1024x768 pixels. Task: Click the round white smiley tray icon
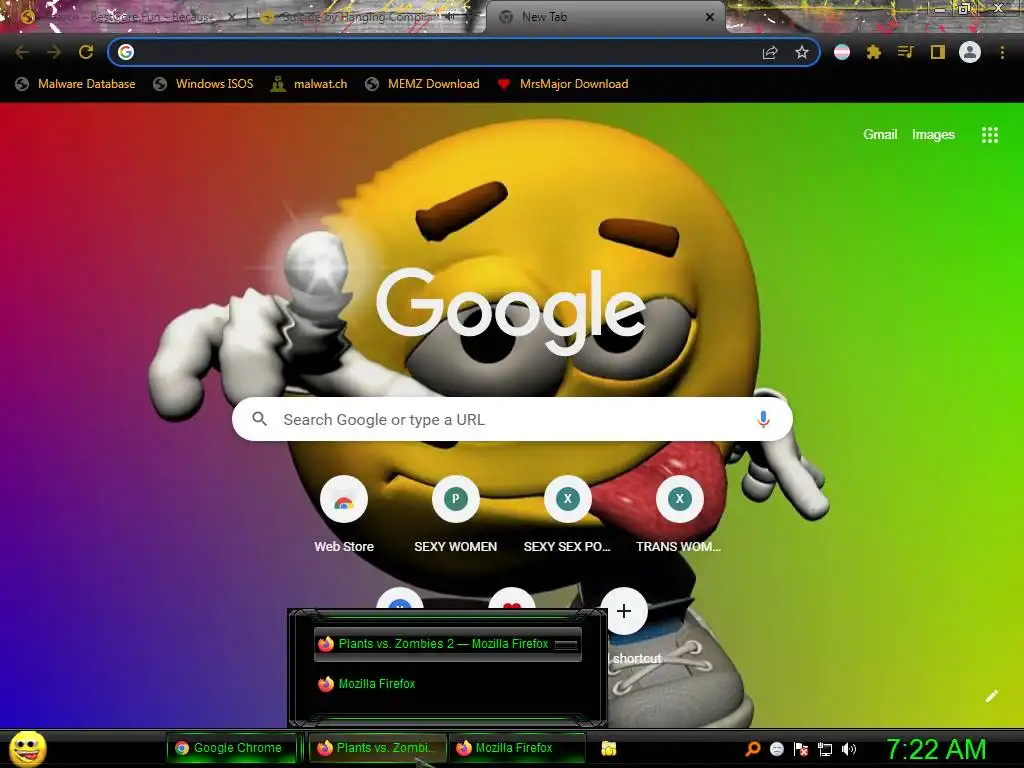pyautogui.click(x=776, y=749)
